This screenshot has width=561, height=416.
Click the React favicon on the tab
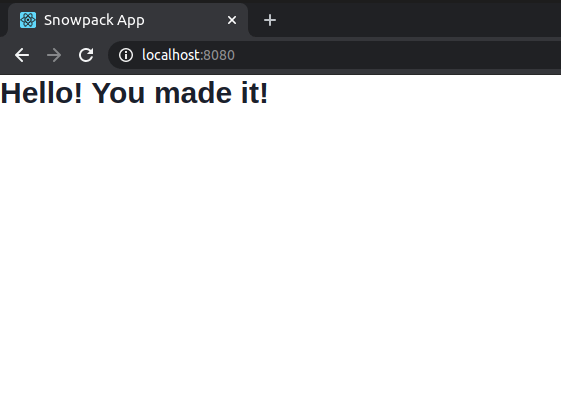click(28, 20)
